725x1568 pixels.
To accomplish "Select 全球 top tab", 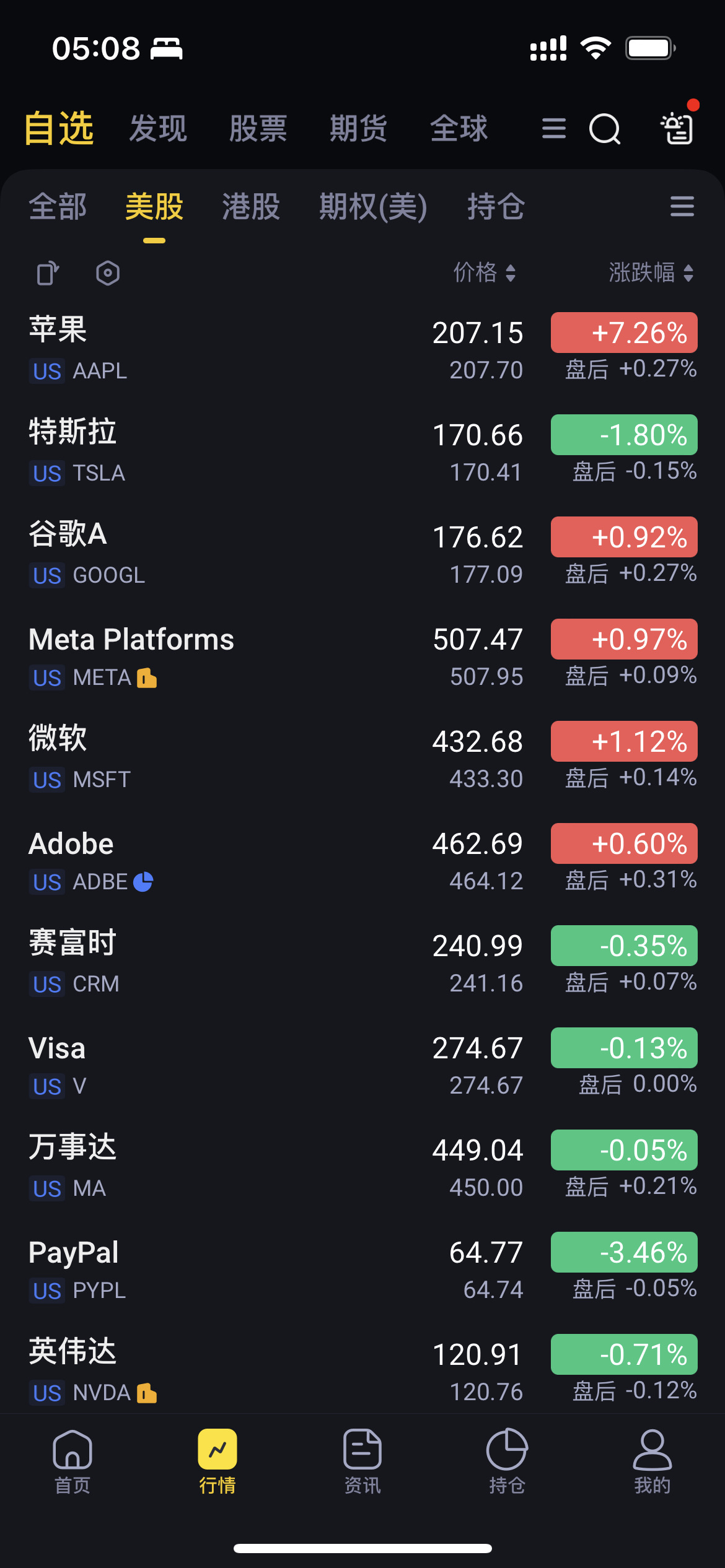I will pos(459,129).
